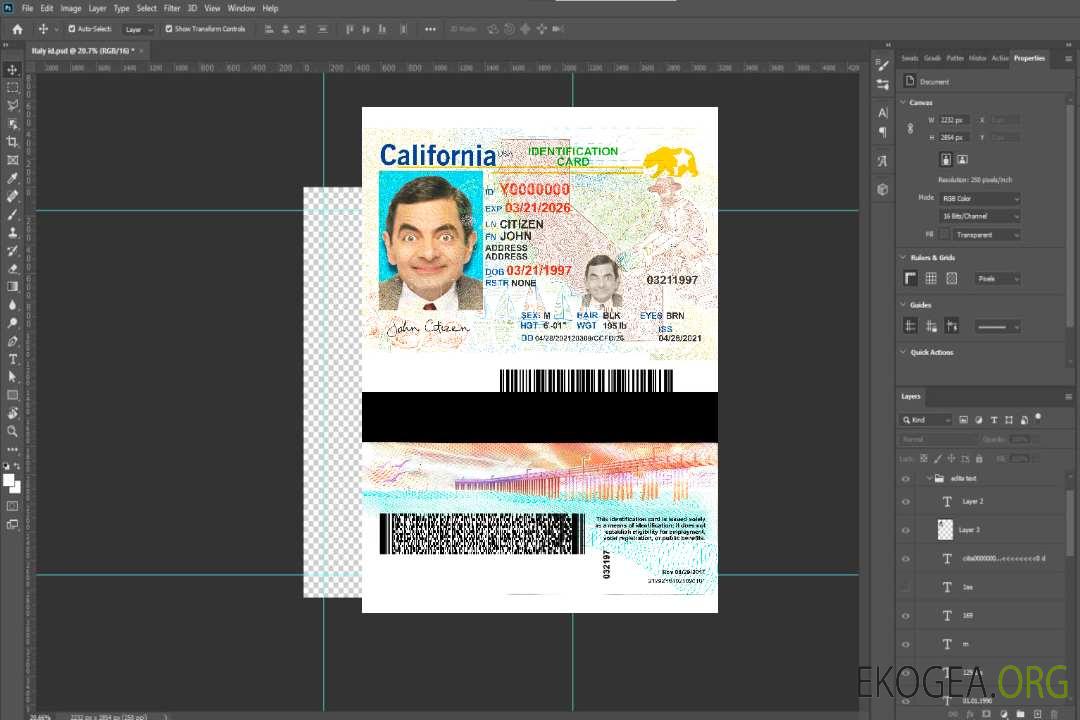This screenshot has height=720, width=1080.
Task: Hide the 'm' text layer
Action: click(906, 644)
